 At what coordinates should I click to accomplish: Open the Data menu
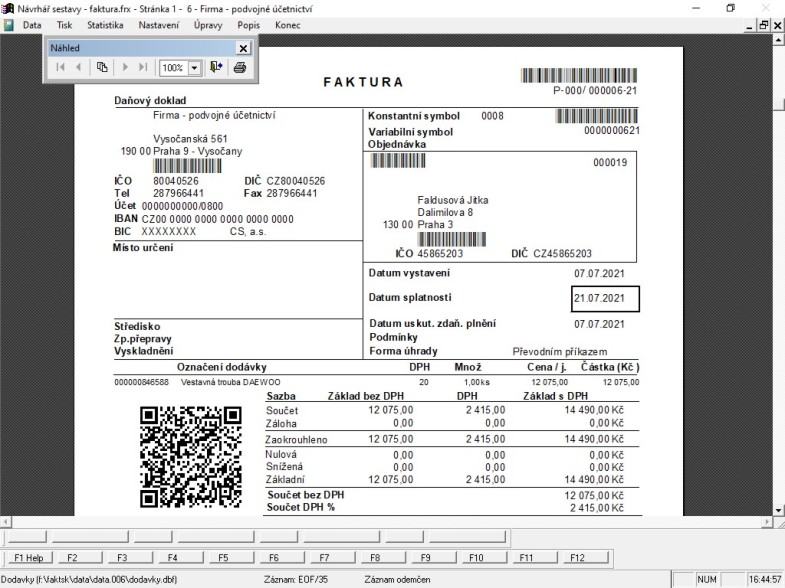click(x=32, y=25)
